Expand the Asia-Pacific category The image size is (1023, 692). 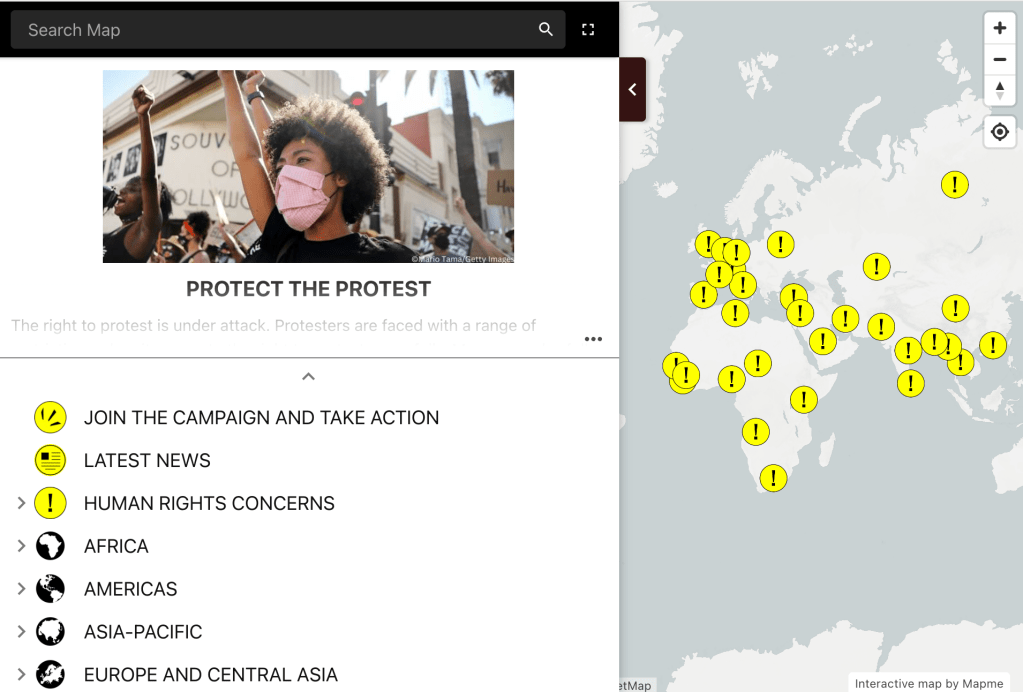coord(21,632)
